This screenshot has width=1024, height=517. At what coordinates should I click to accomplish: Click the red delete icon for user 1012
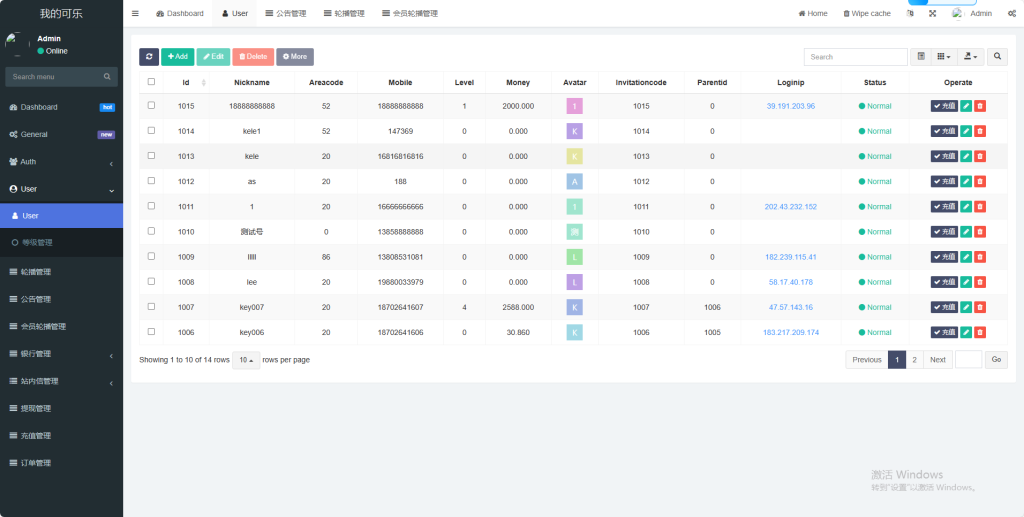click(980, 181)
